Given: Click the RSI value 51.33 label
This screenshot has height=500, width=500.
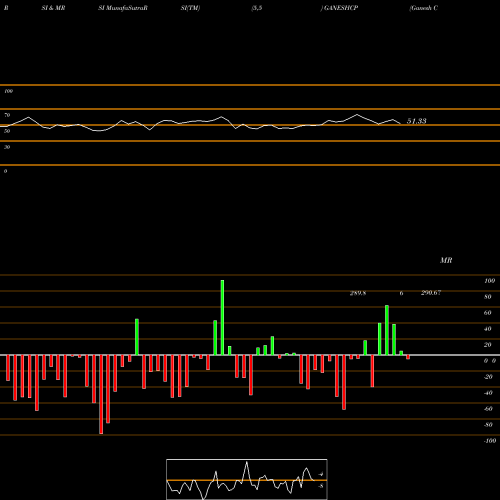Looking at the screenshot, I should coord(416,121).
